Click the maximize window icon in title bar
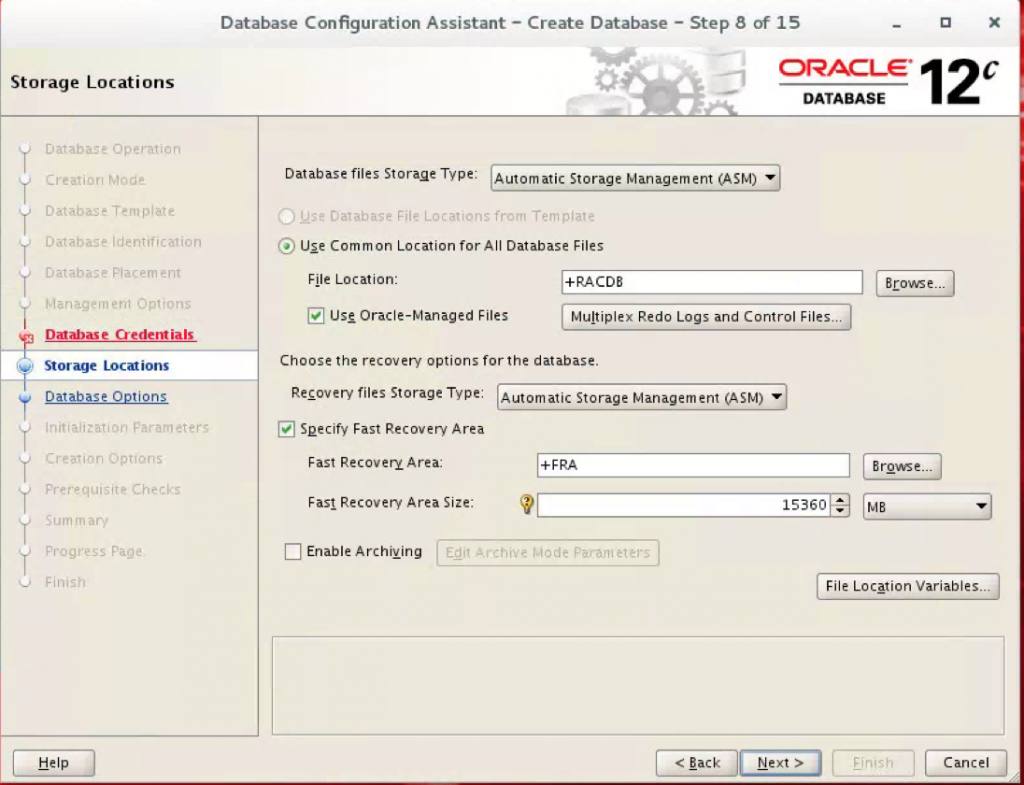Screen dimensions: 1024x785 (946, 22)
